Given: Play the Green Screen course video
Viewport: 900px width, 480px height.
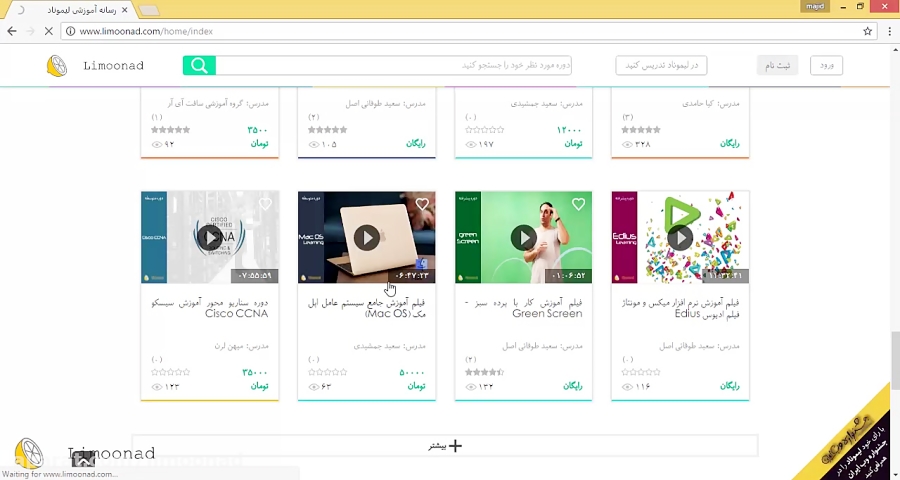Looking at the screenshot, I should click(523, 237).
